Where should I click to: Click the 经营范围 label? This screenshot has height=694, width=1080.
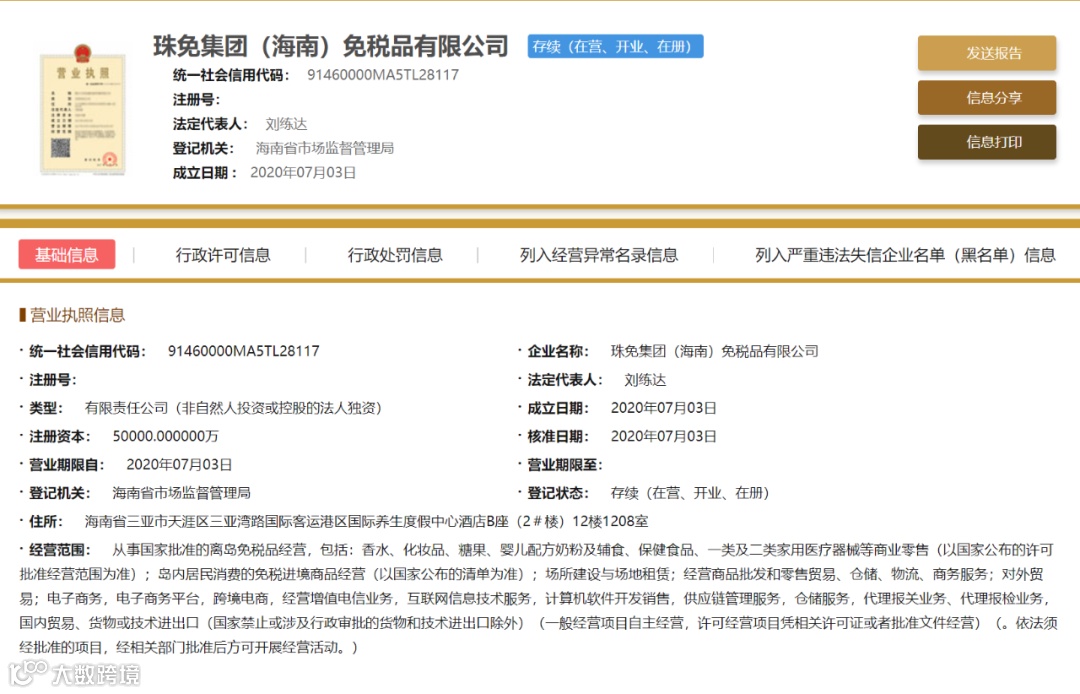[61, 549]
